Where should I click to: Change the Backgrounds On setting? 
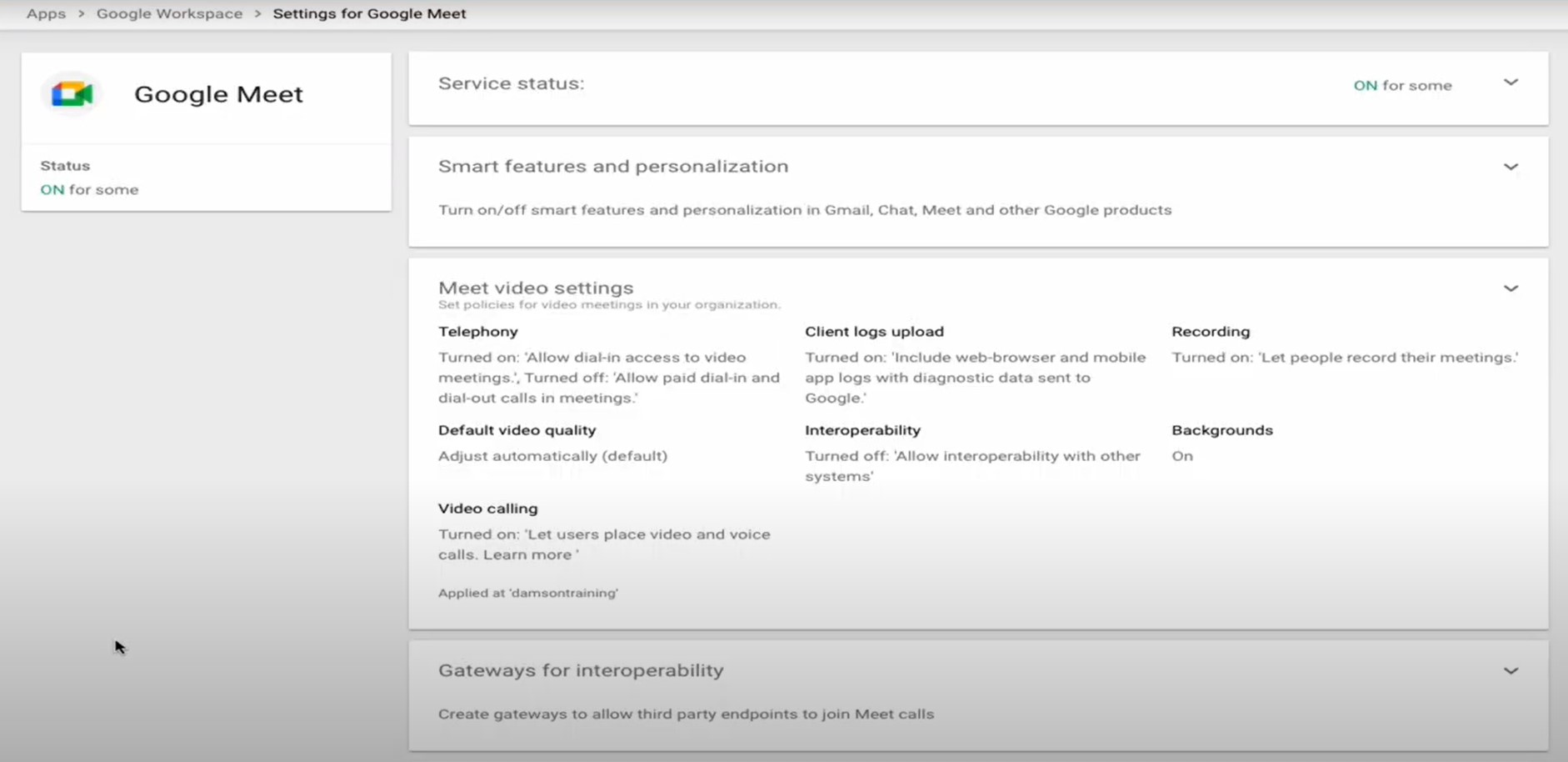click(1182, 456)
